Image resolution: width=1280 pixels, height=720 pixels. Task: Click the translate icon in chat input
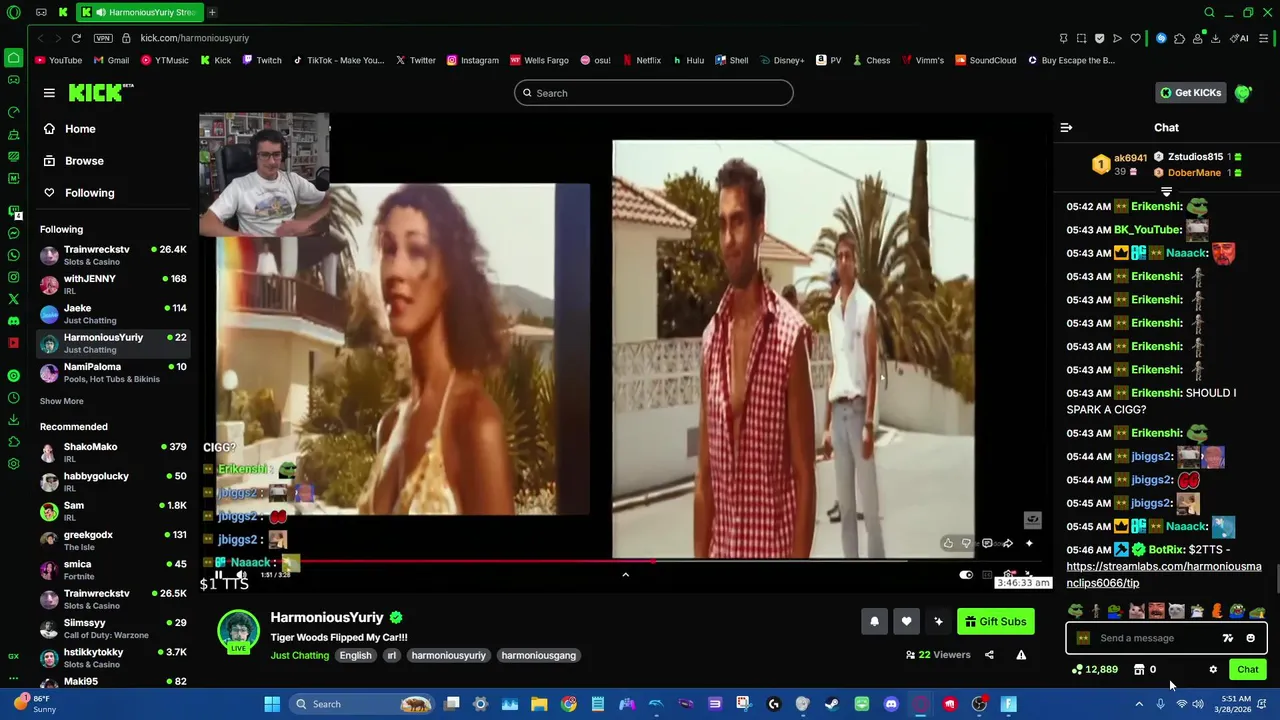1228,638
